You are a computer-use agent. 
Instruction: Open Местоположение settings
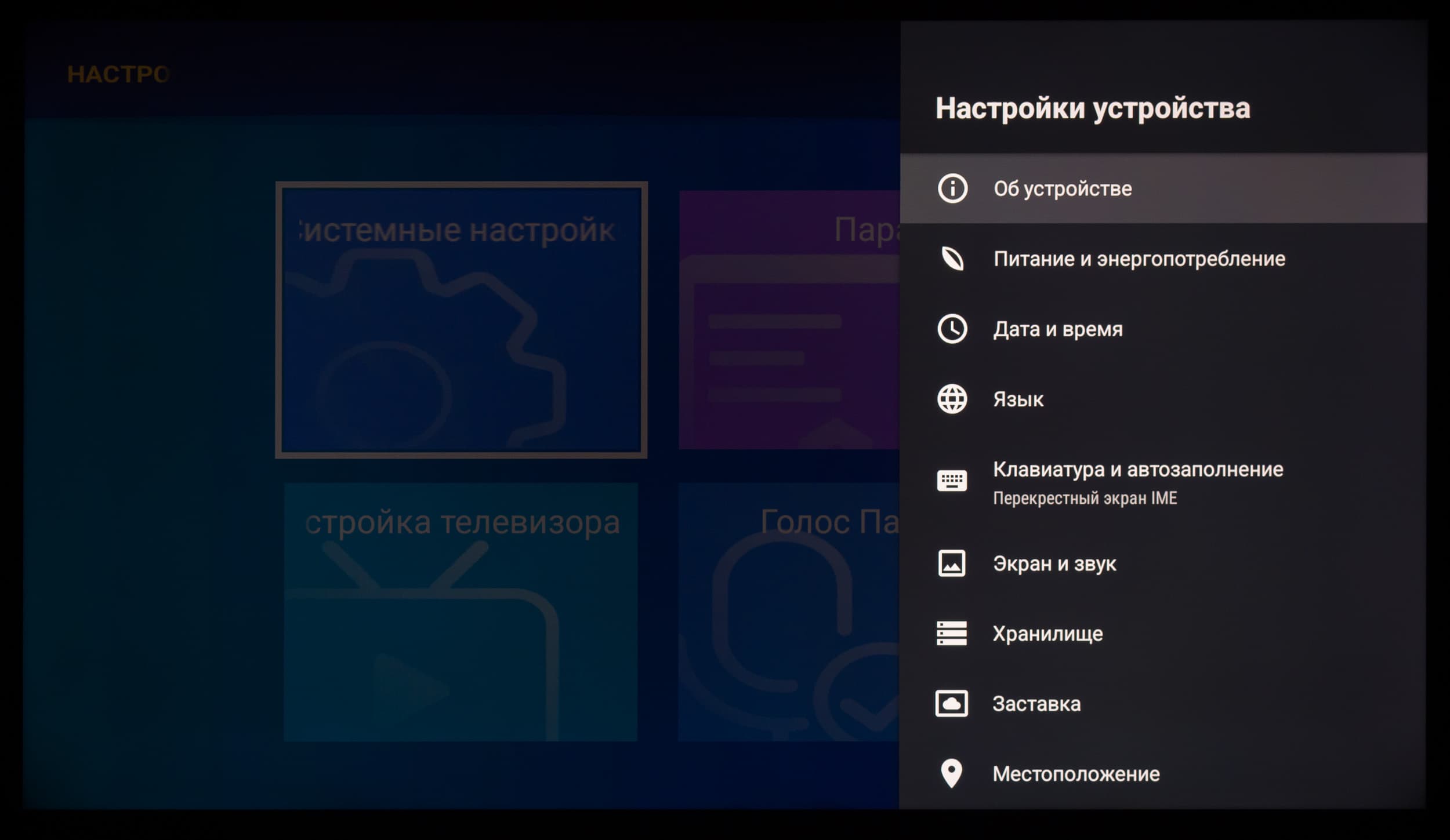[1076, 774]
